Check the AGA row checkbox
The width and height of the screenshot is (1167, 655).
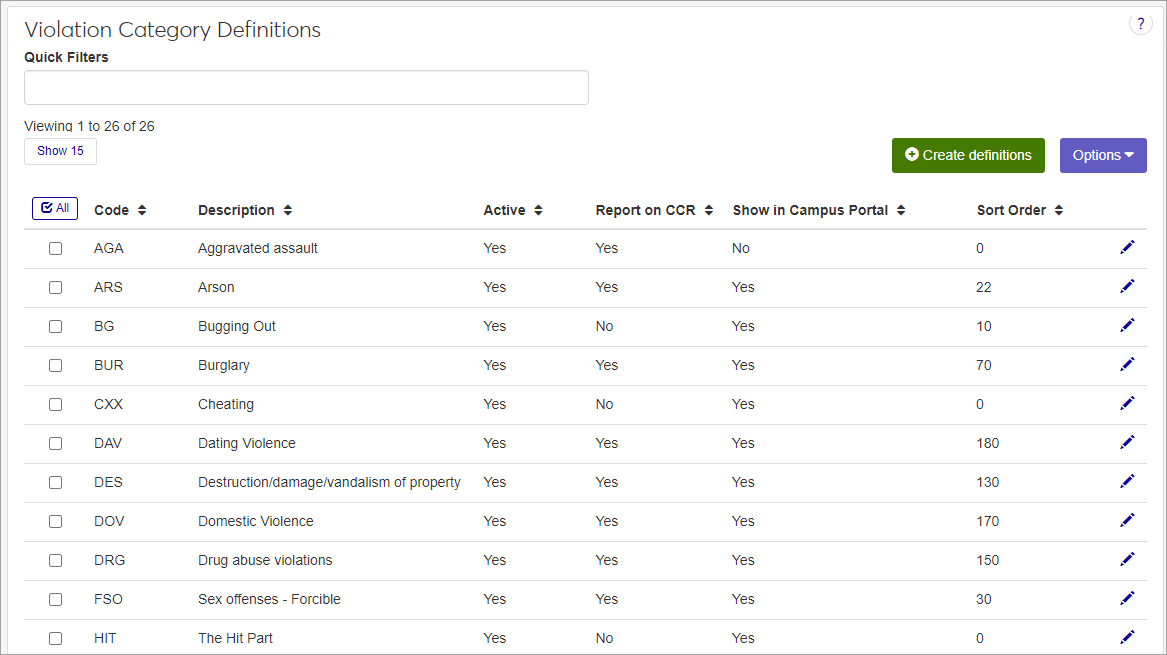click(x=56, y=248)
